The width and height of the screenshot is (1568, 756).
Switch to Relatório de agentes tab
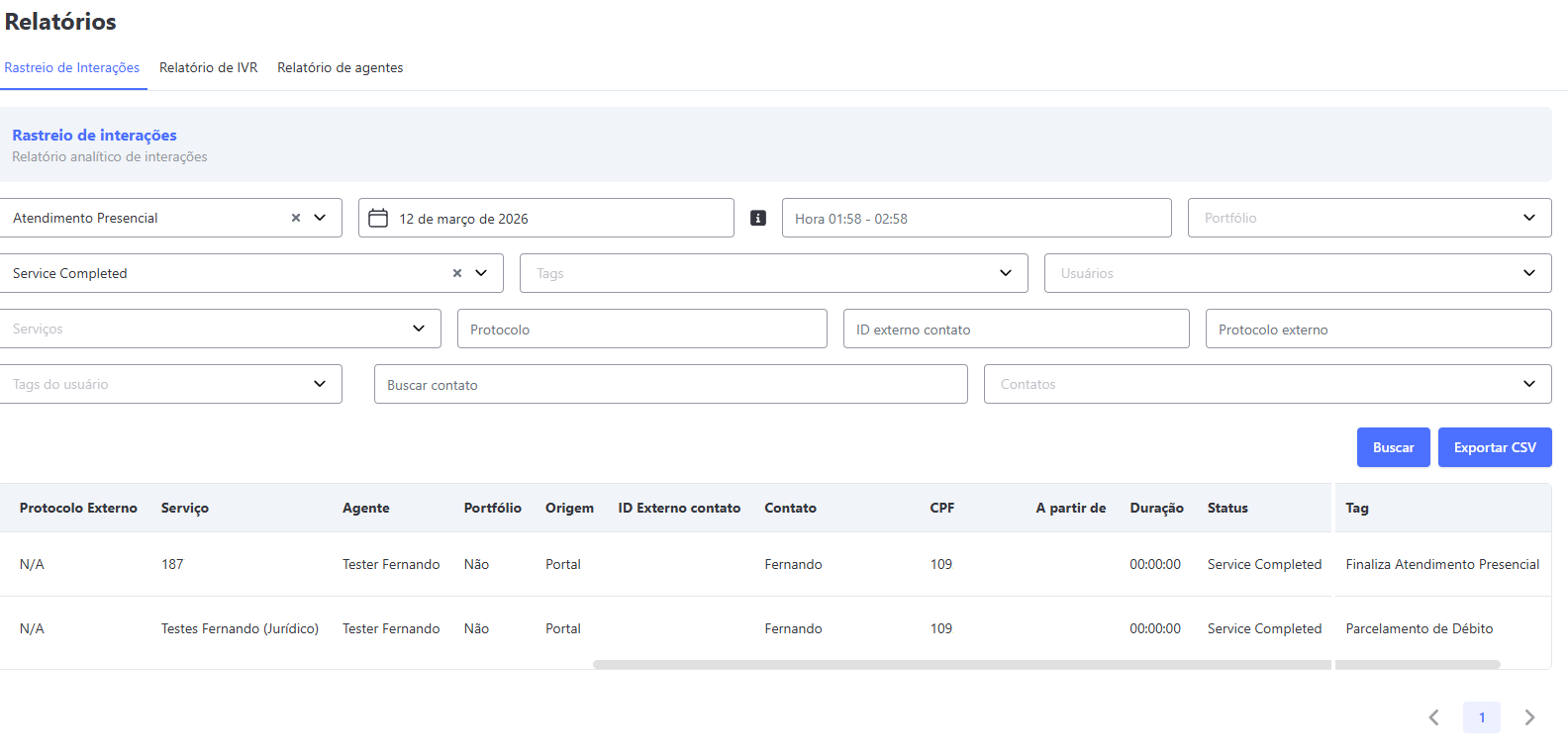click(x=340, y=67)
